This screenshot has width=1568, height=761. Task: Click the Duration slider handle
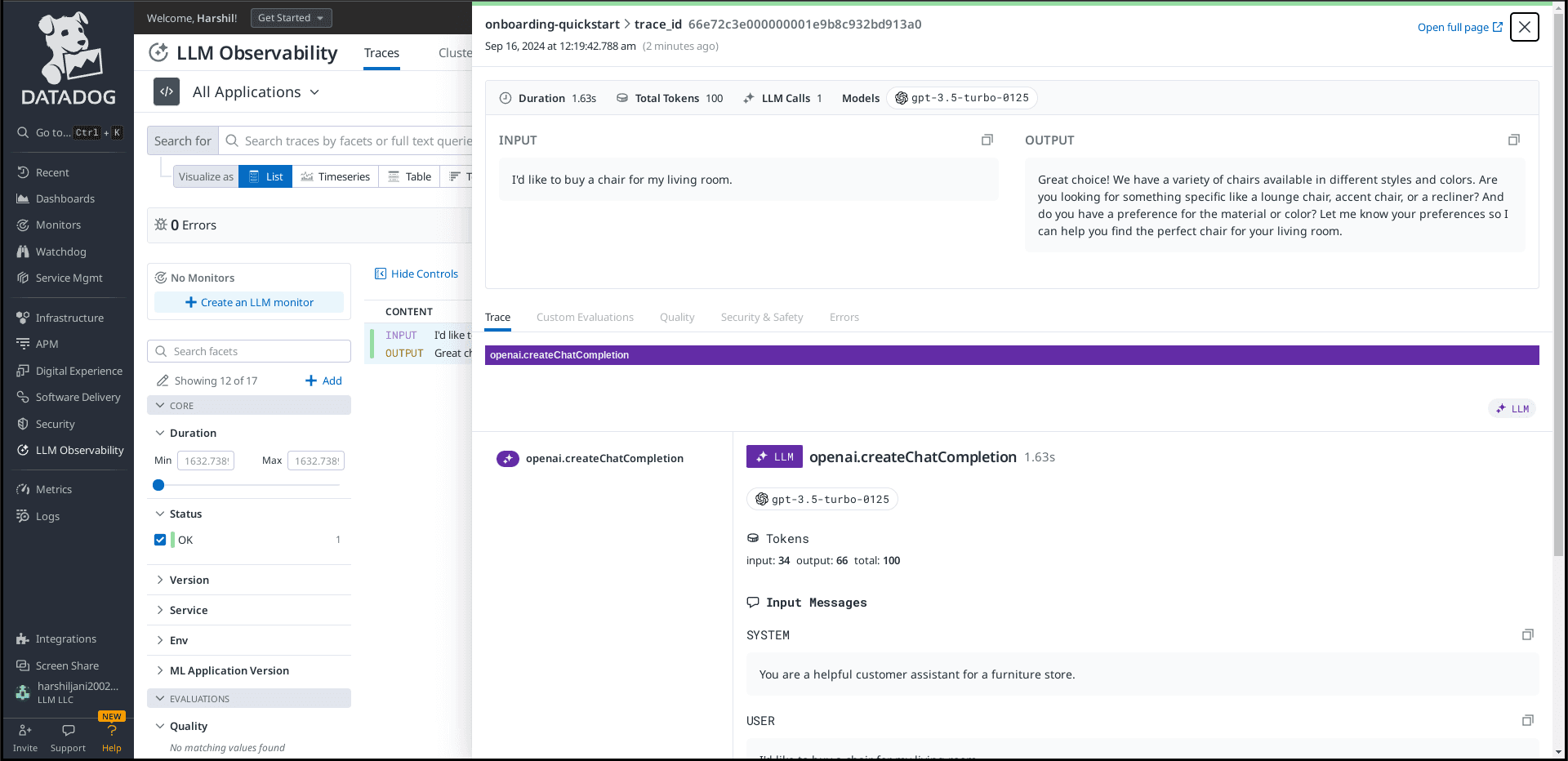(158, 485)
